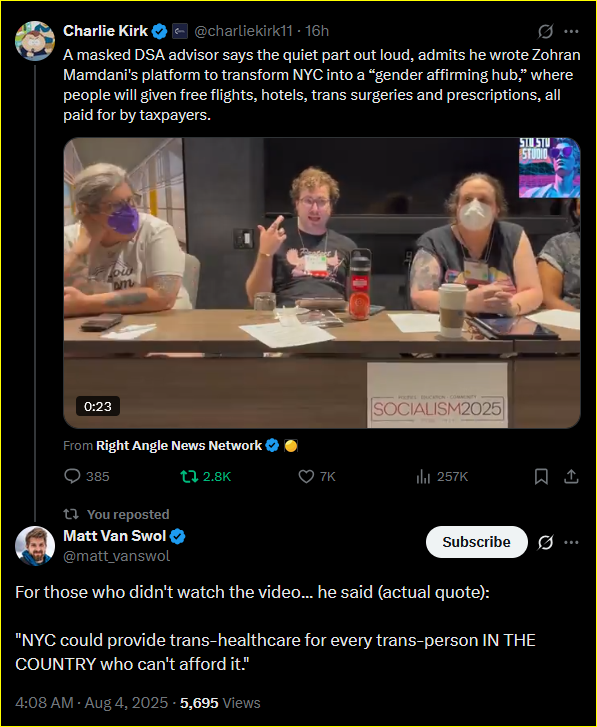The image size is (597, 727).
Task: Click the affiliate badge next to Charlie Kirk
Action: pyautogui.click(x=179, y=32)
